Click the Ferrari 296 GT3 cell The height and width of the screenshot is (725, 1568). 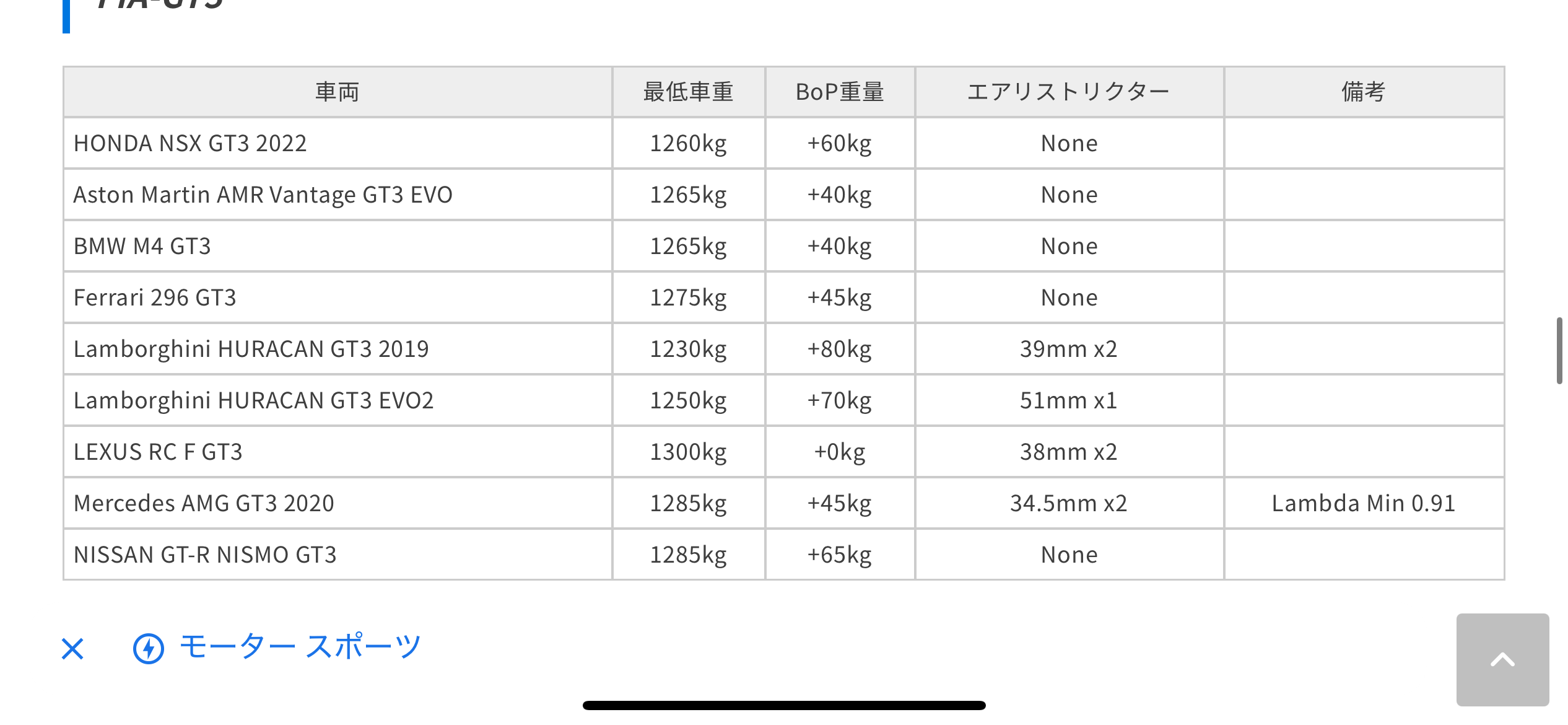(x=155, y=297)
